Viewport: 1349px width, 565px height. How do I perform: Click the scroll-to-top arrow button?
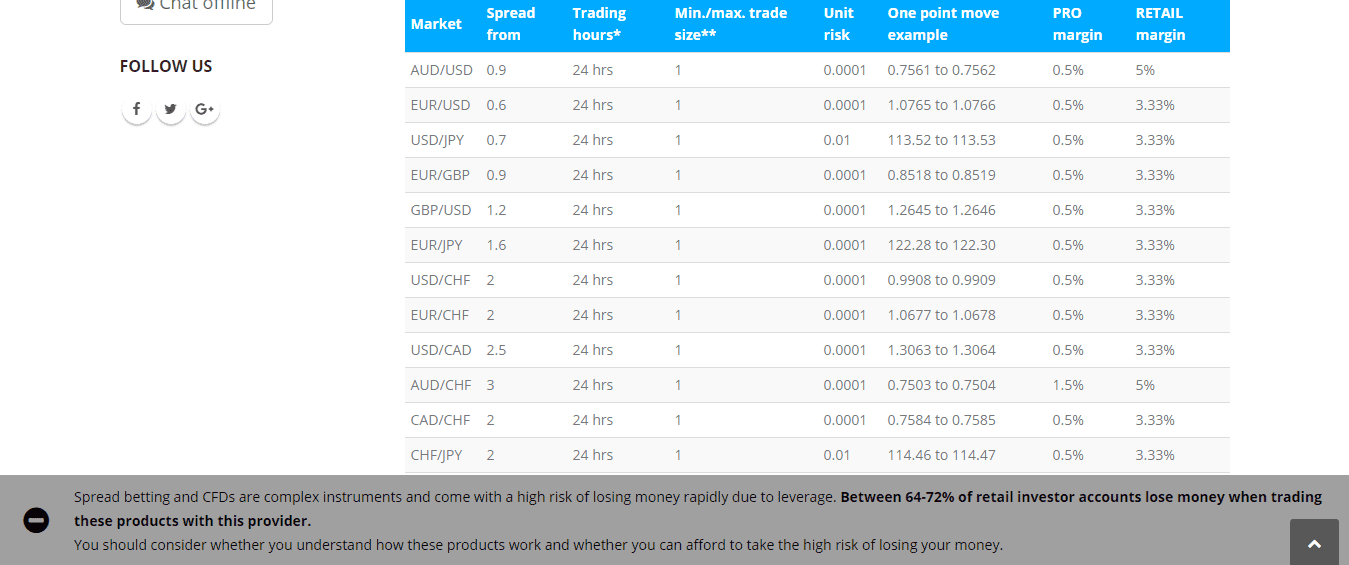(1314, 543)
